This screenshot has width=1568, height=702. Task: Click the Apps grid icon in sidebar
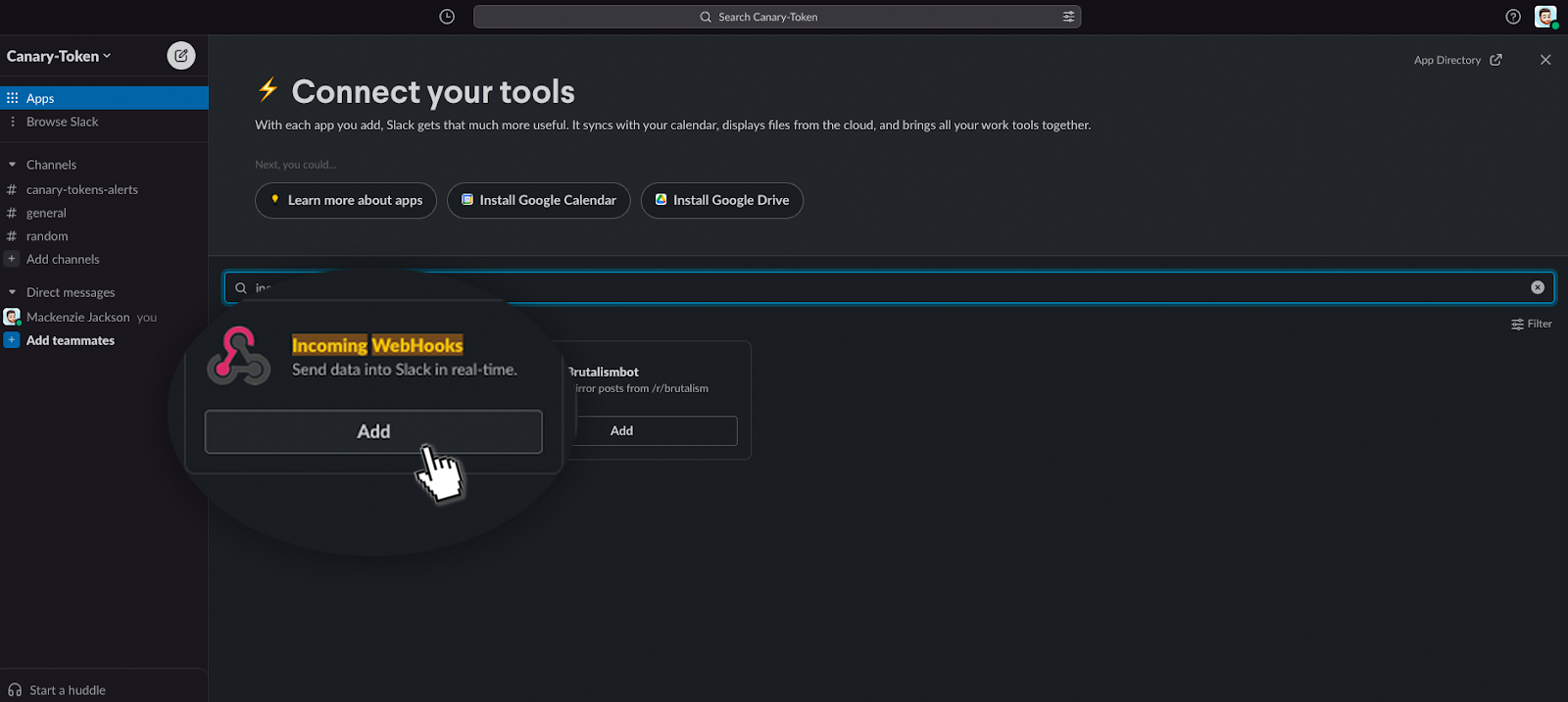pyautogui.click(x=13, y=98)
